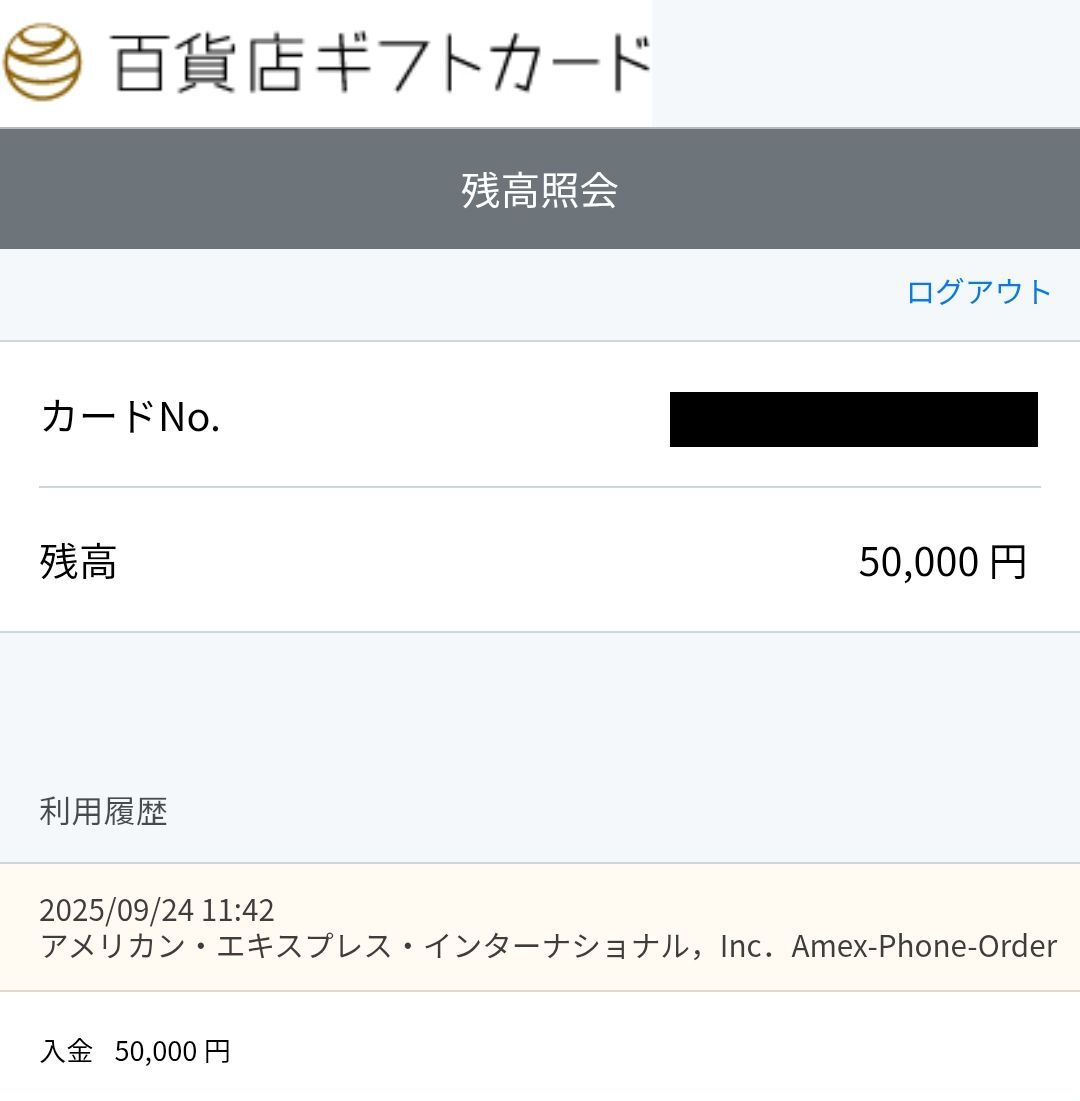Log out via the ログアウト link

click(978, 292)
